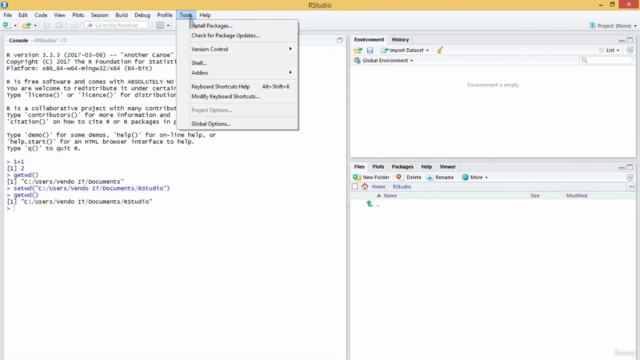This screenshot has height=360, width=640.
Task: Open the Build menu
Action: pos(122,15)
